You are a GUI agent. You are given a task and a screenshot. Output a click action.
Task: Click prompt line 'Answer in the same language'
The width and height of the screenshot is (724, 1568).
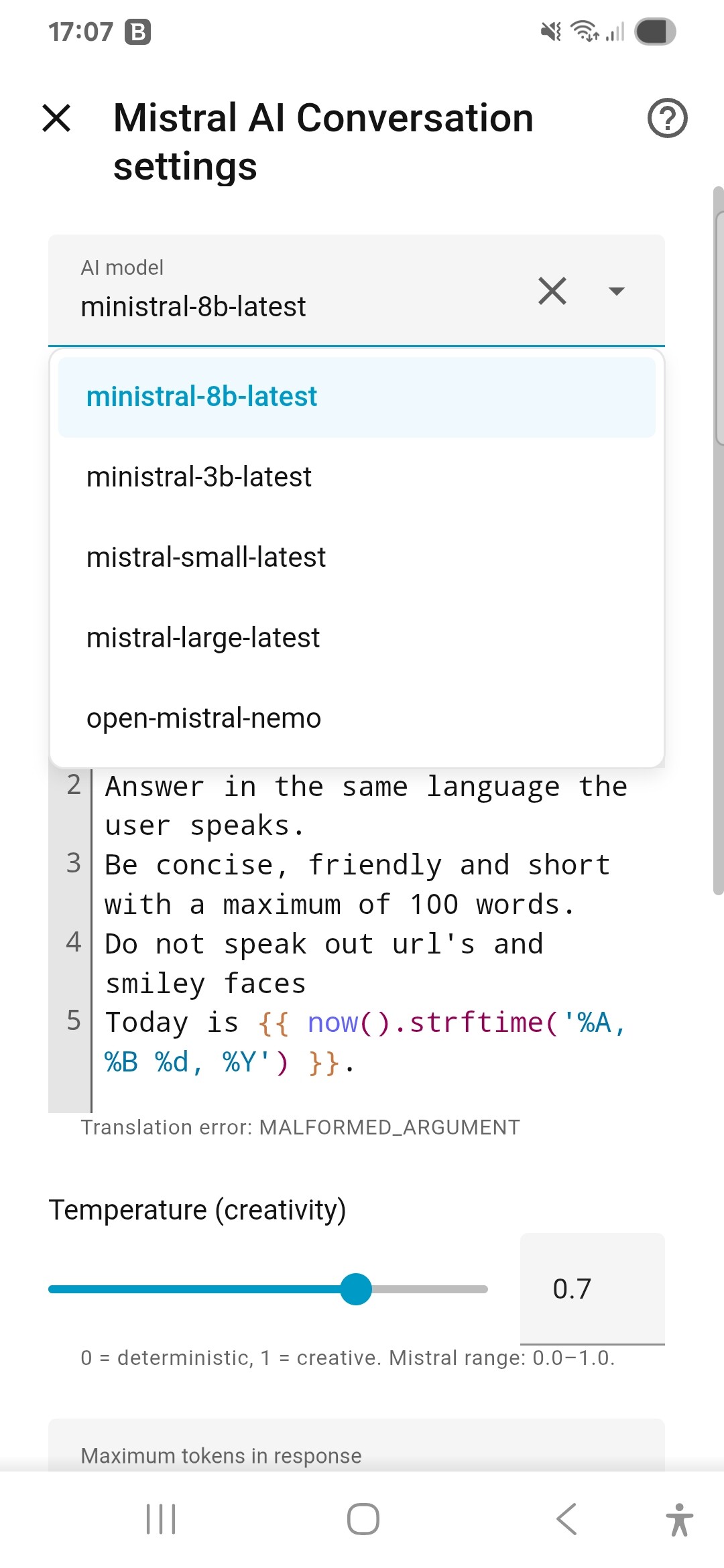(366, 806)
